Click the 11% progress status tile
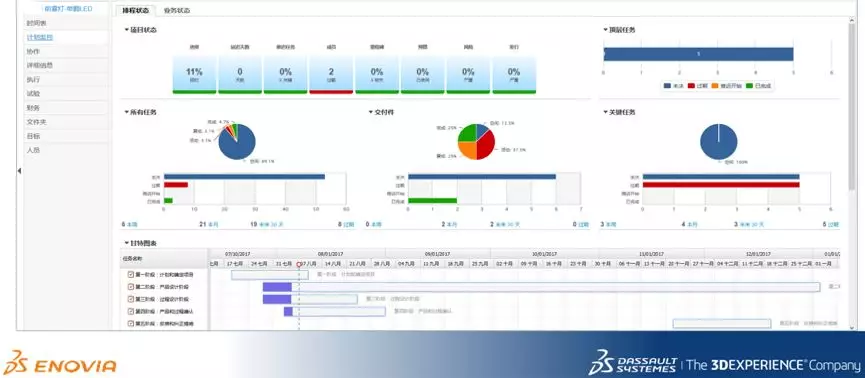This screenshot has height=378, width=865. tap(194, 74)
